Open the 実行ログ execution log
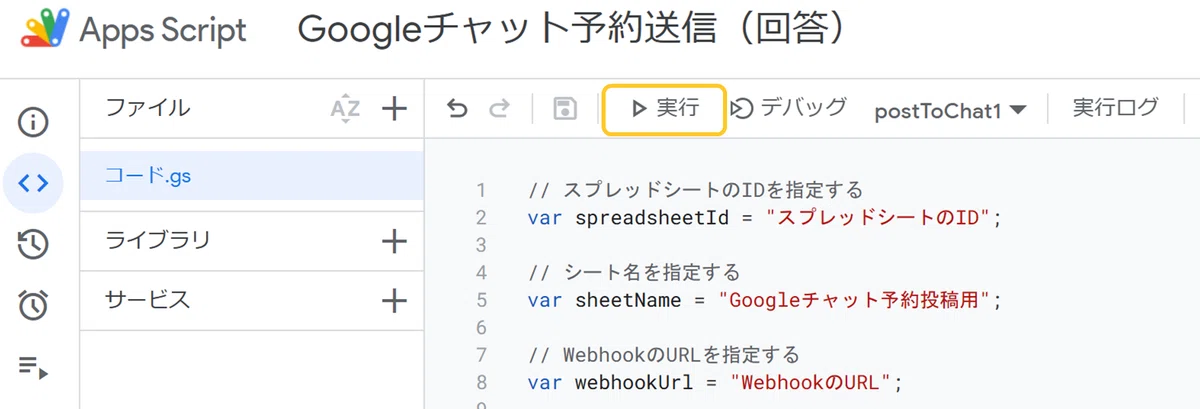Screen dimensions: 1200x409 pos(1115,108)
